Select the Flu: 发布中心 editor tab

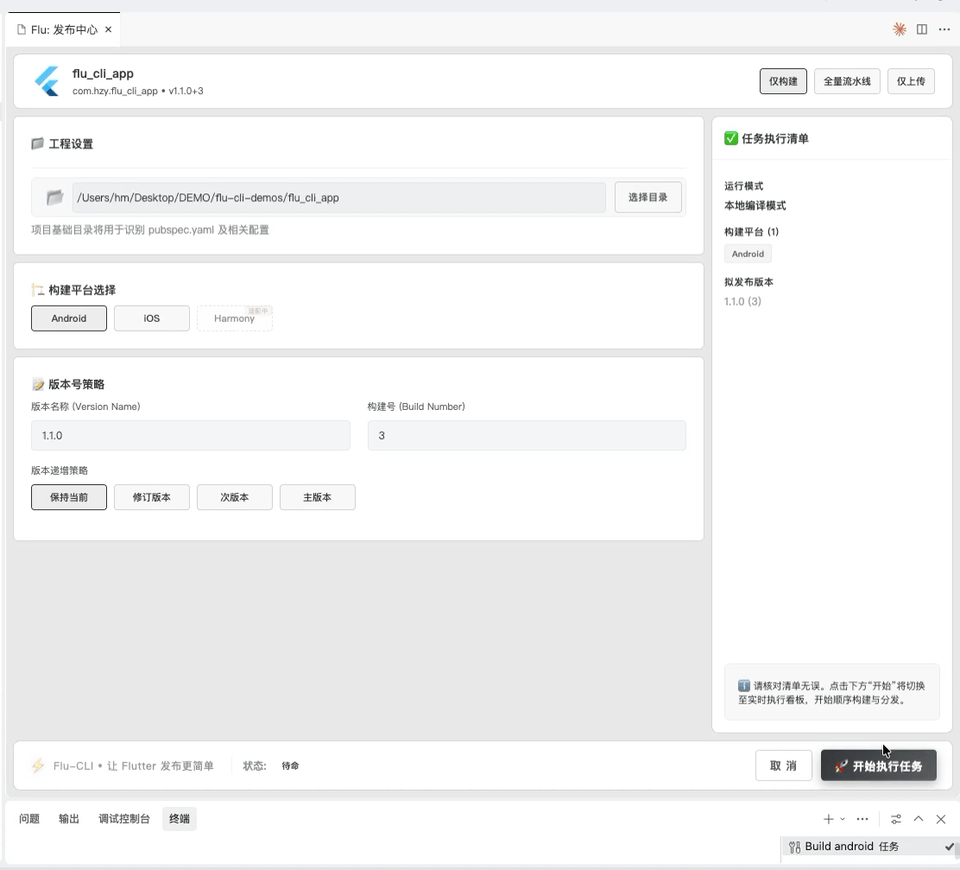(64, 29)
